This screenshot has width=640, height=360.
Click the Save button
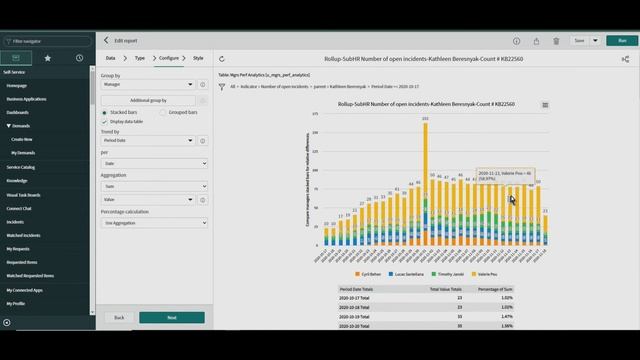click(x=579, y=40)
